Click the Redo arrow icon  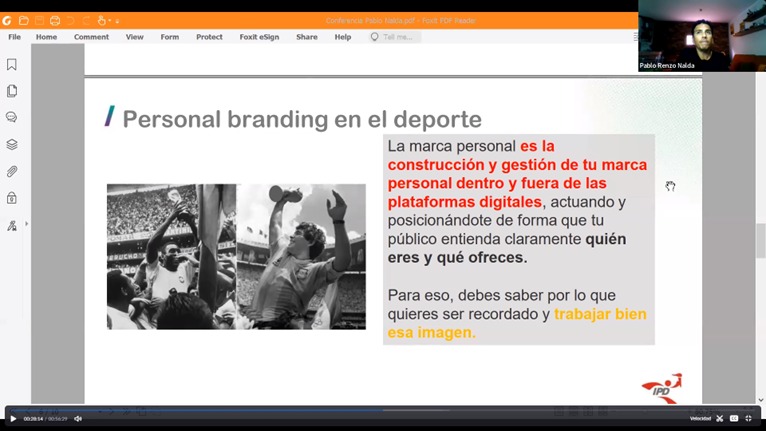tap(86, 21)
